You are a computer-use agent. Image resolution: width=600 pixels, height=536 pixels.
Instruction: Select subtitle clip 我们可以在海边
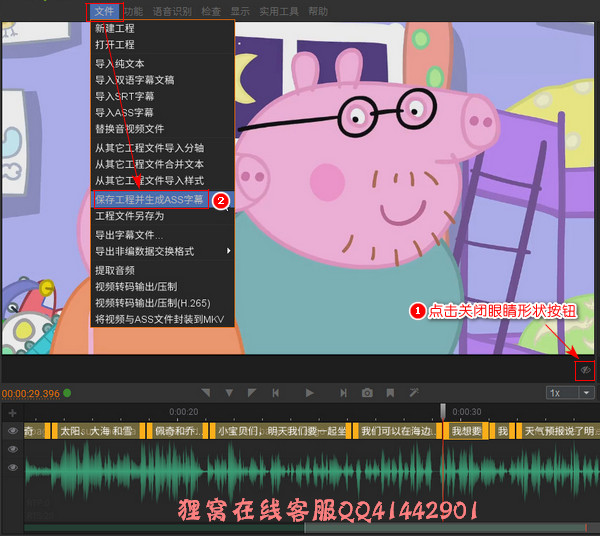pyautogui.click(x=397, y=431)
